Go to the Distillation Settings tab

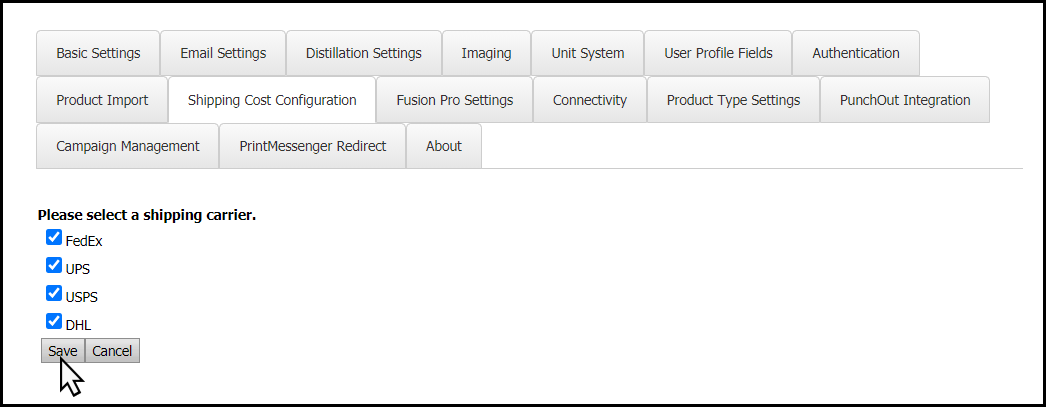pos(364,53)
